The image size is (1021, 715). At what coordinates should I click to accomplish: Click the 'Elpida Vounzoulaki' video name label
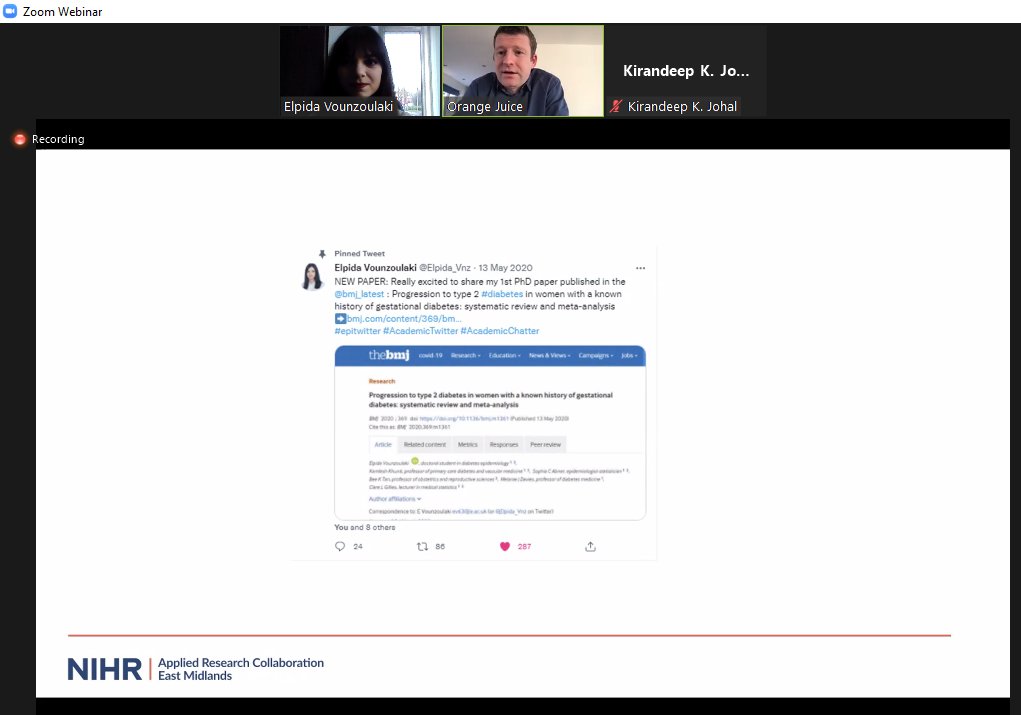338,107
